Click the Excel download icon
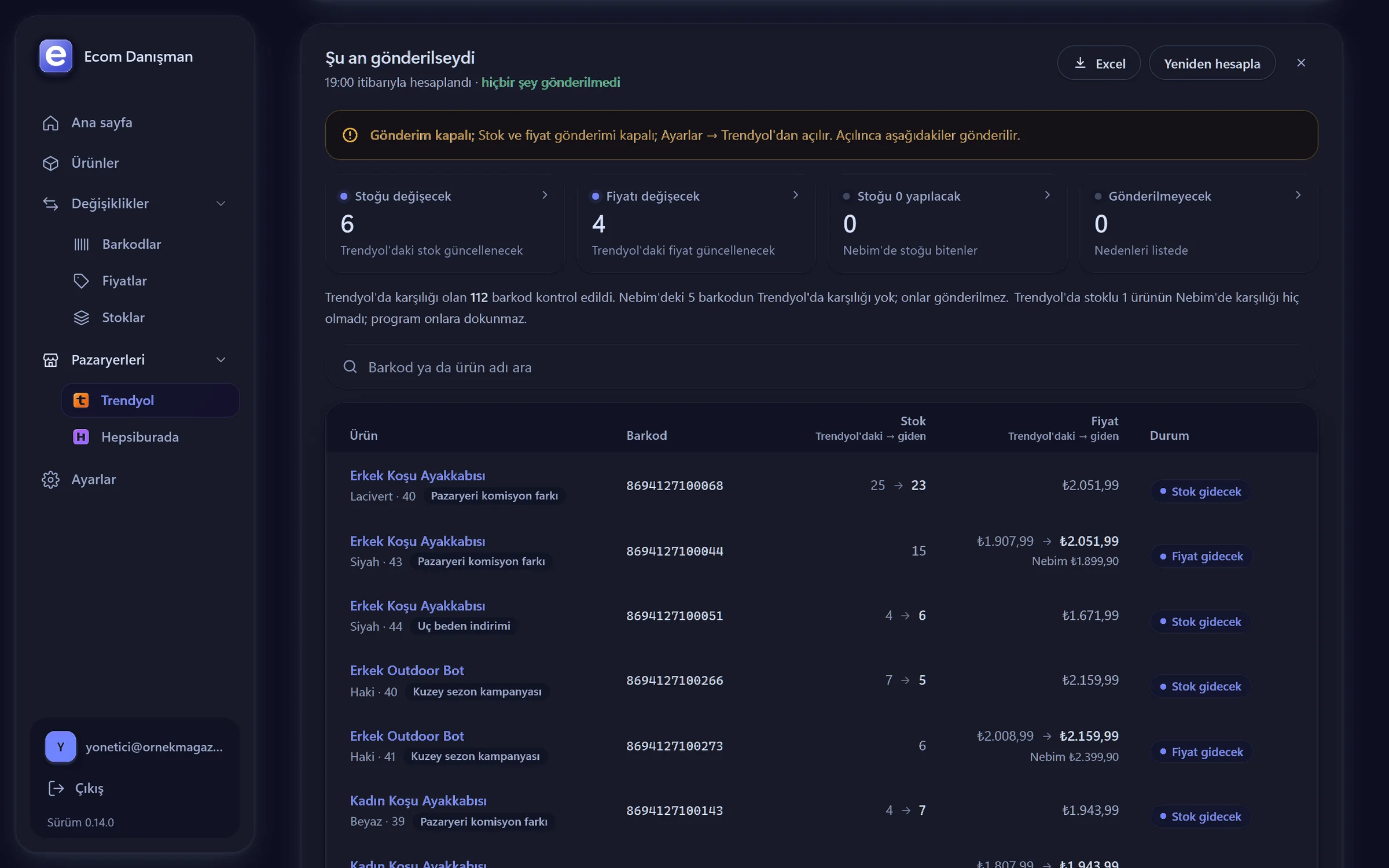The height and width of the screenshot is (868, 1389). pyautogui.click(x=1080, y=63)
